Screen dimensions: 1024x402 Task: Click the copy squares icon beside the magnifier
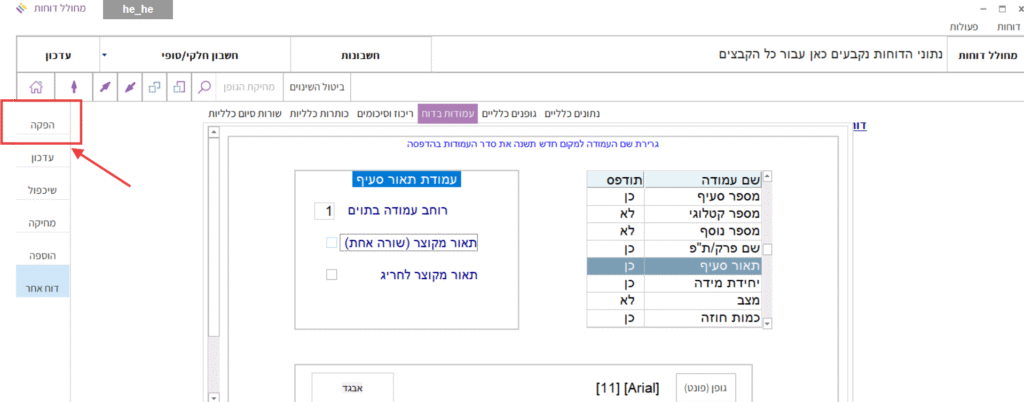click(x=179, y=87)
